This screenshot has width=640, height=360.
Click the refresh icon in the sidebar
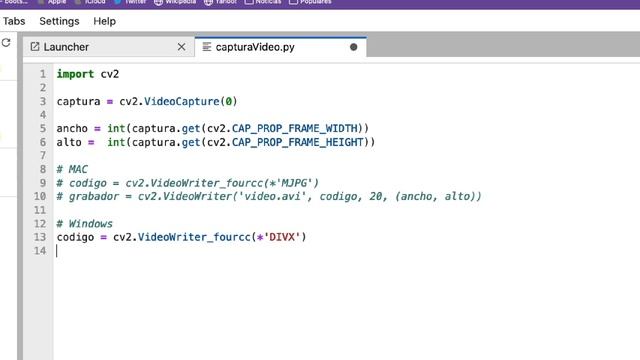pos(6,42)
